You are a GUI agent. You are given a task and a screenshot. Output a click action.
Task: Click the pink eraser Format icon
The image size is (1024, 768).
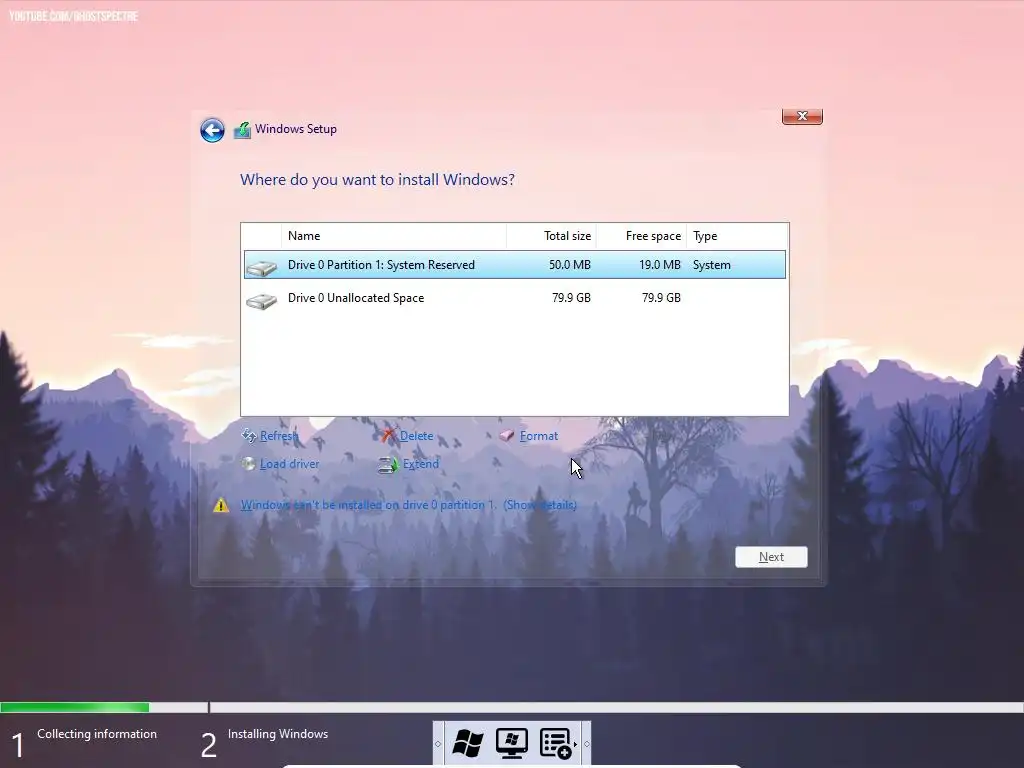pyautogui.click(x=507, y=436)
